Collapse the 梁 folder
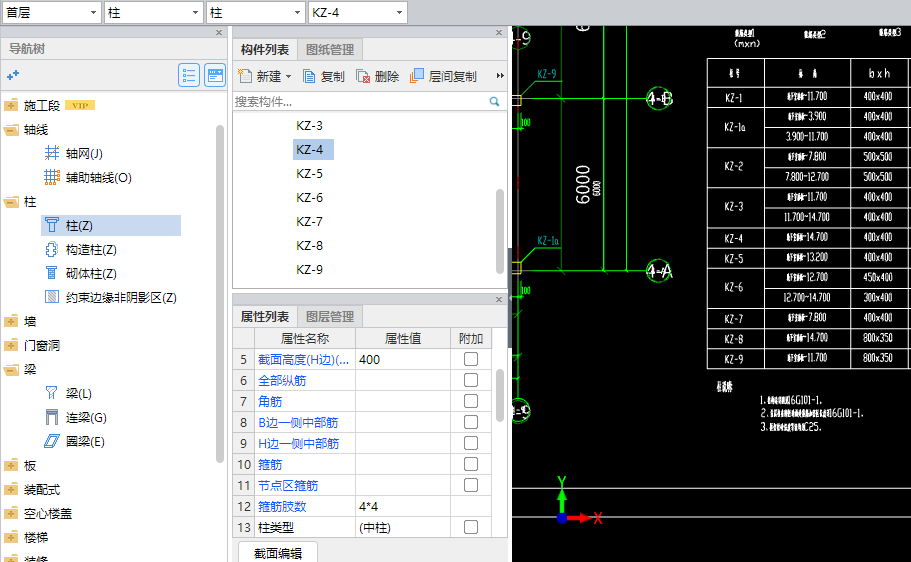The image size is (911, 562). [x=11, y=369]
